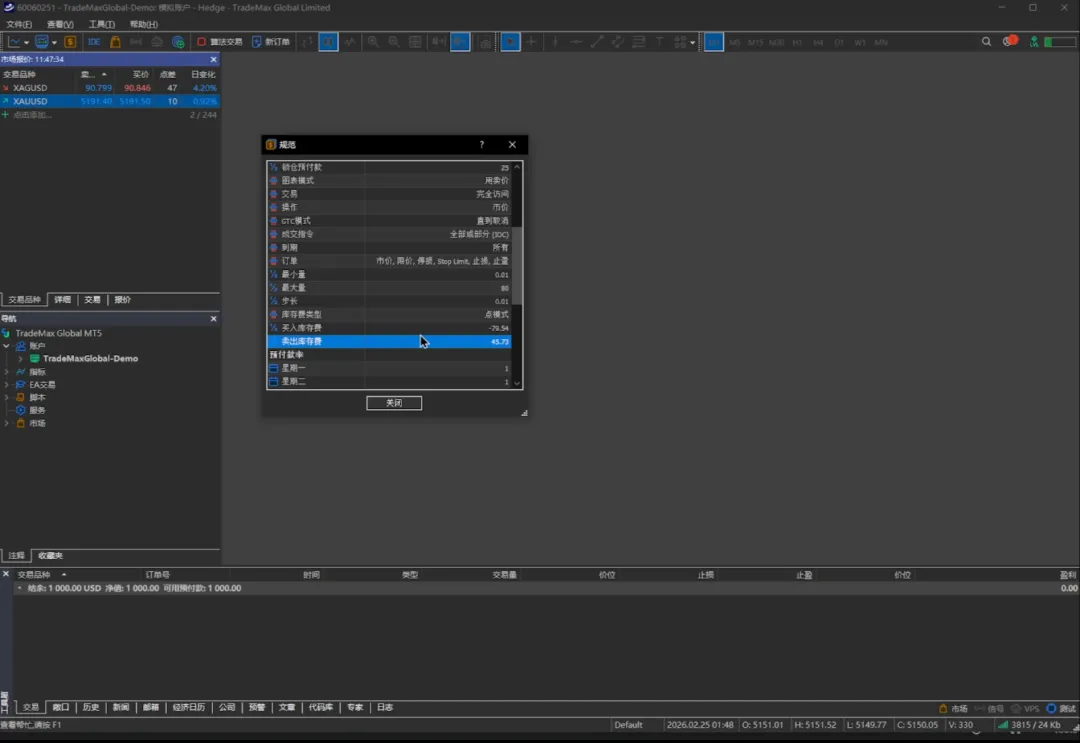This screenshot has height=743, width=1080.
Task: Switch to the 历史 history tab
Action: [x=91, y=707]
